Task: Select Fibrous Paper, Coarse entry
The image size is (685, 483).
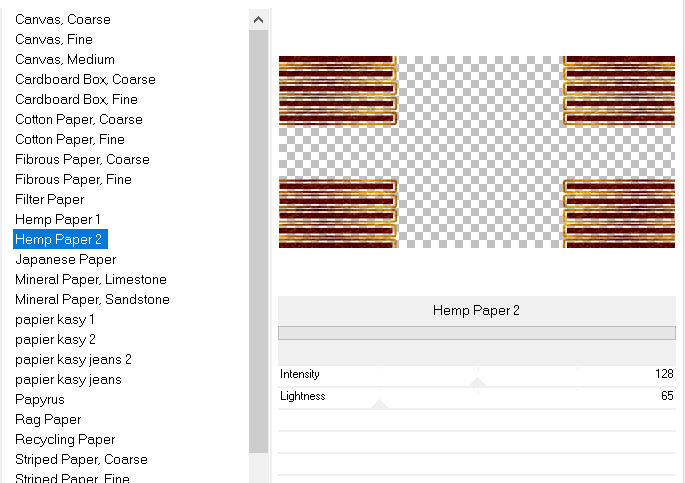Action: point(82,159)
